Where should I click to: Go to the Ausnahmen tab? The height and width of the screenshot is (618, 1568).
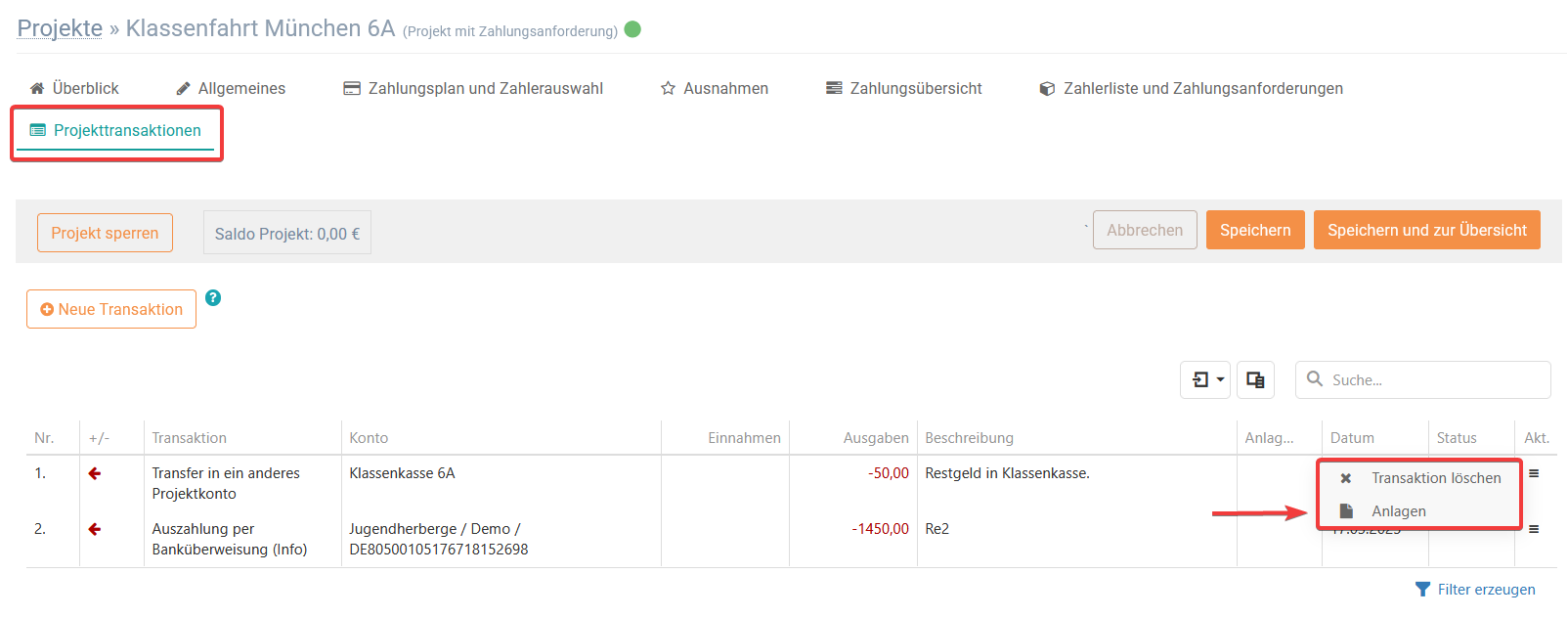pyautogui.click(x=715, y=88)
